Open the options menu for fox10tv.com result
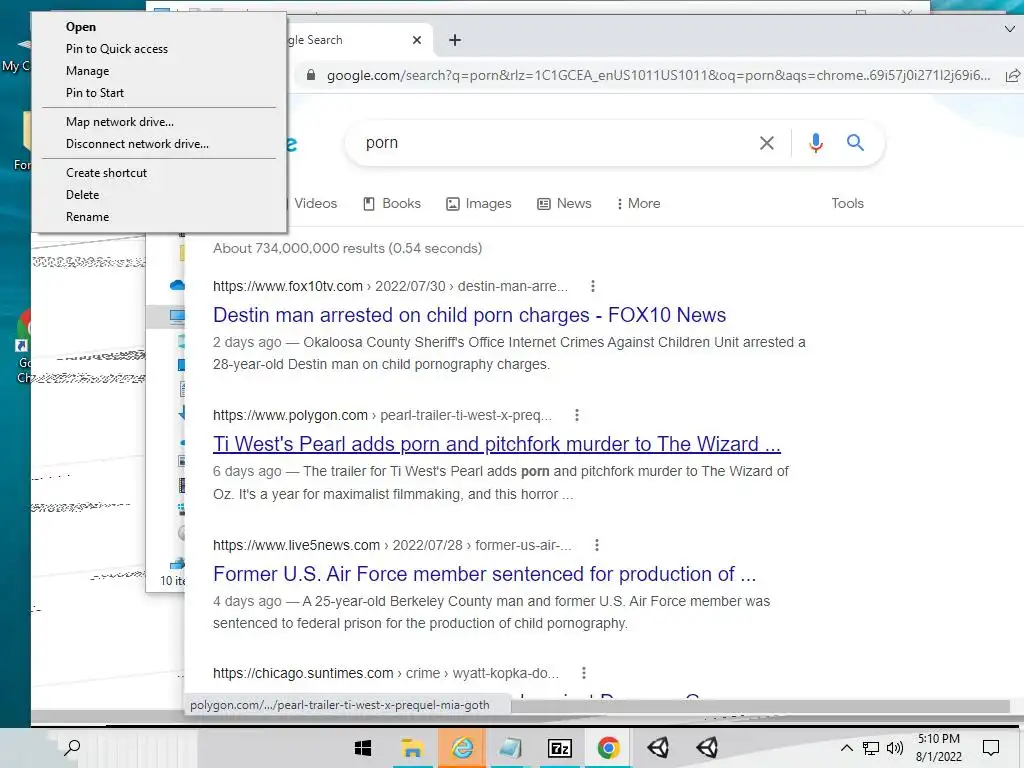Image resolution: width=1024 pixels, height=768 pixels. tap(592, 286)
